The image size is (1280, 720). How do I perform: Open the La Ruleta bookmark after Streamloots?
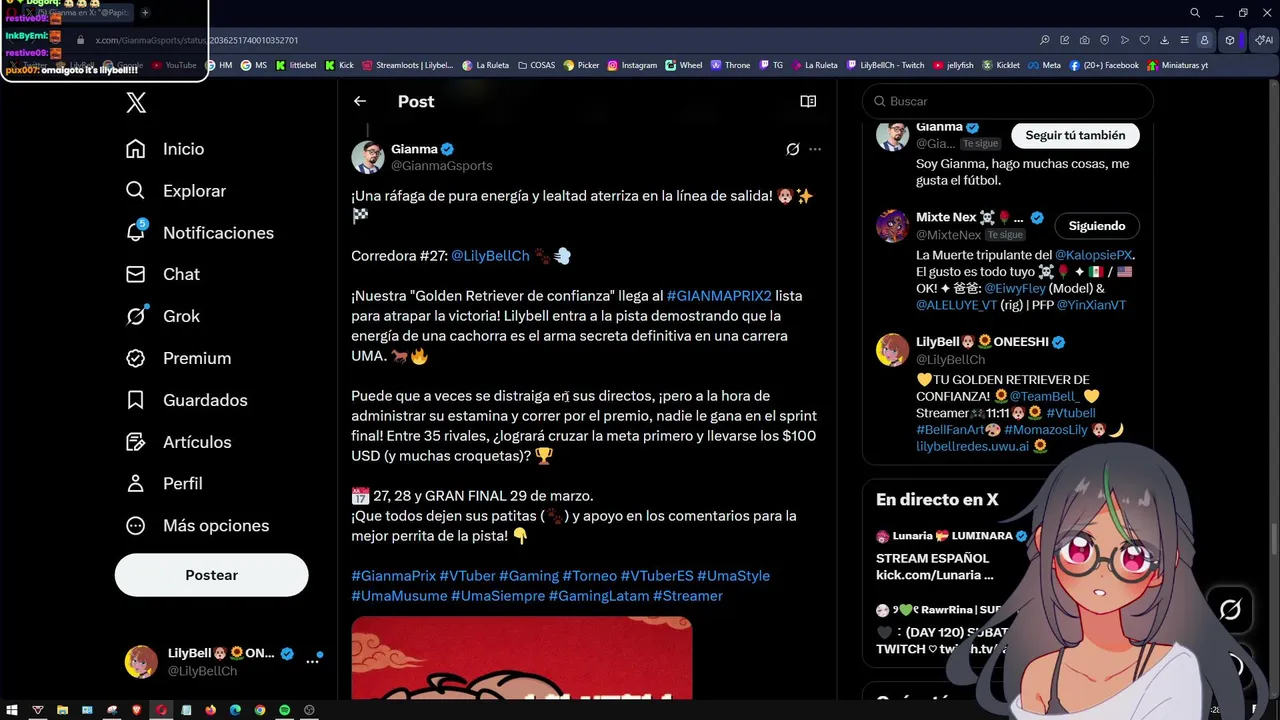click(x=485, y=65)
